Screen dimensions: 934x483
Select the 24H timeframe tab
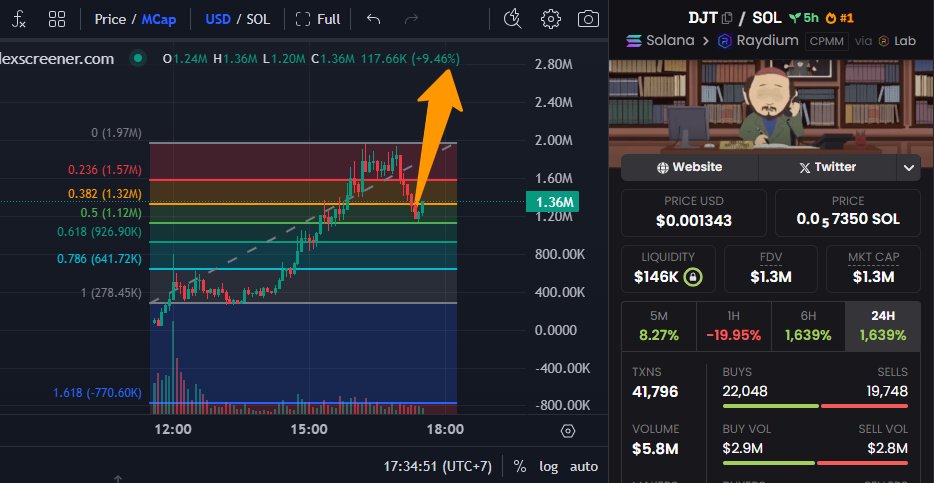pyautogui.click(x=883, y=326)
